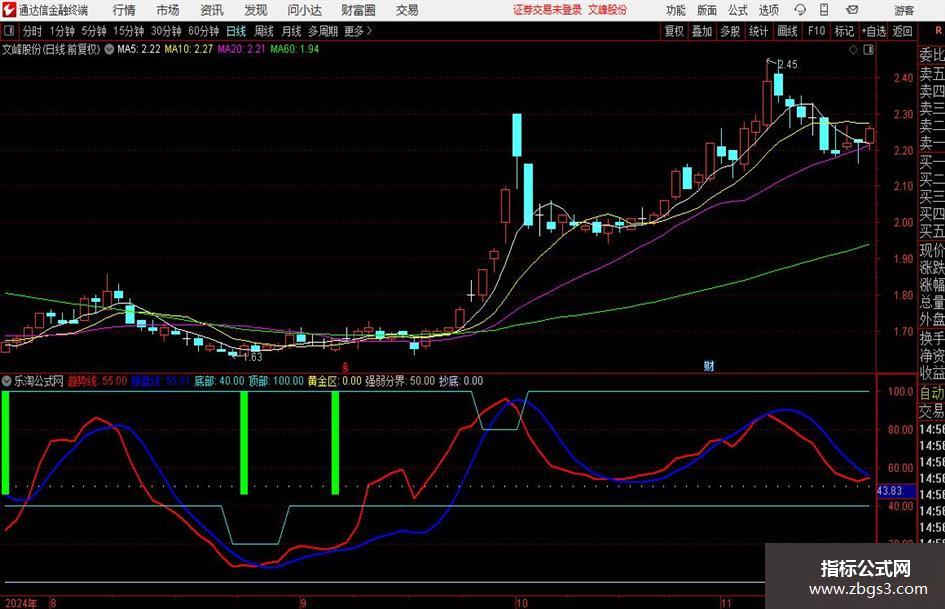Switch to the 周线 weekly tab

pos(263,31)
